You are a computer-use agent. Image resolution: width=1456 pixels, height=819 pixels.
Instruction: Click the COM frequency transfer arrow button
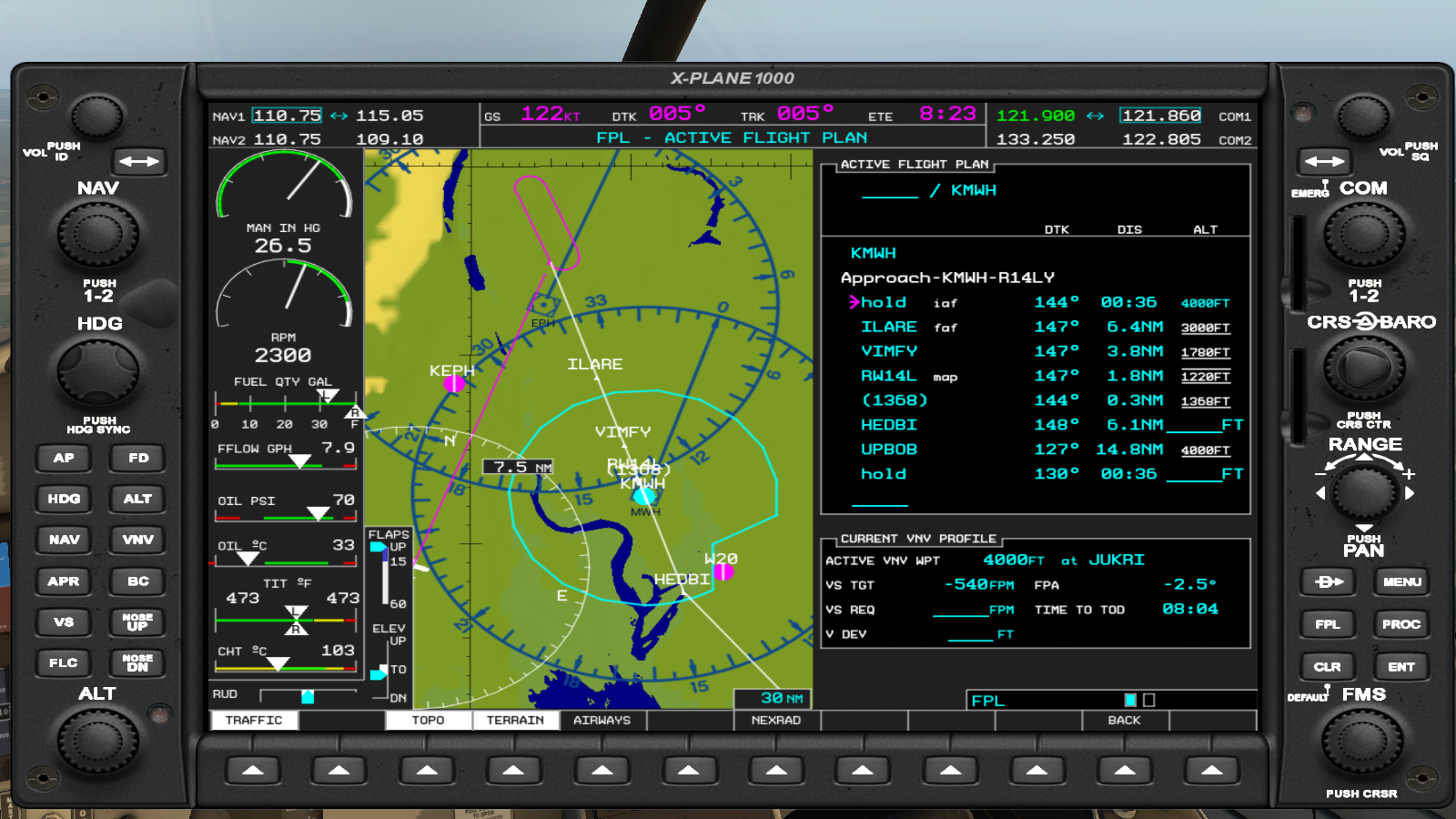tap(1324, 161)
